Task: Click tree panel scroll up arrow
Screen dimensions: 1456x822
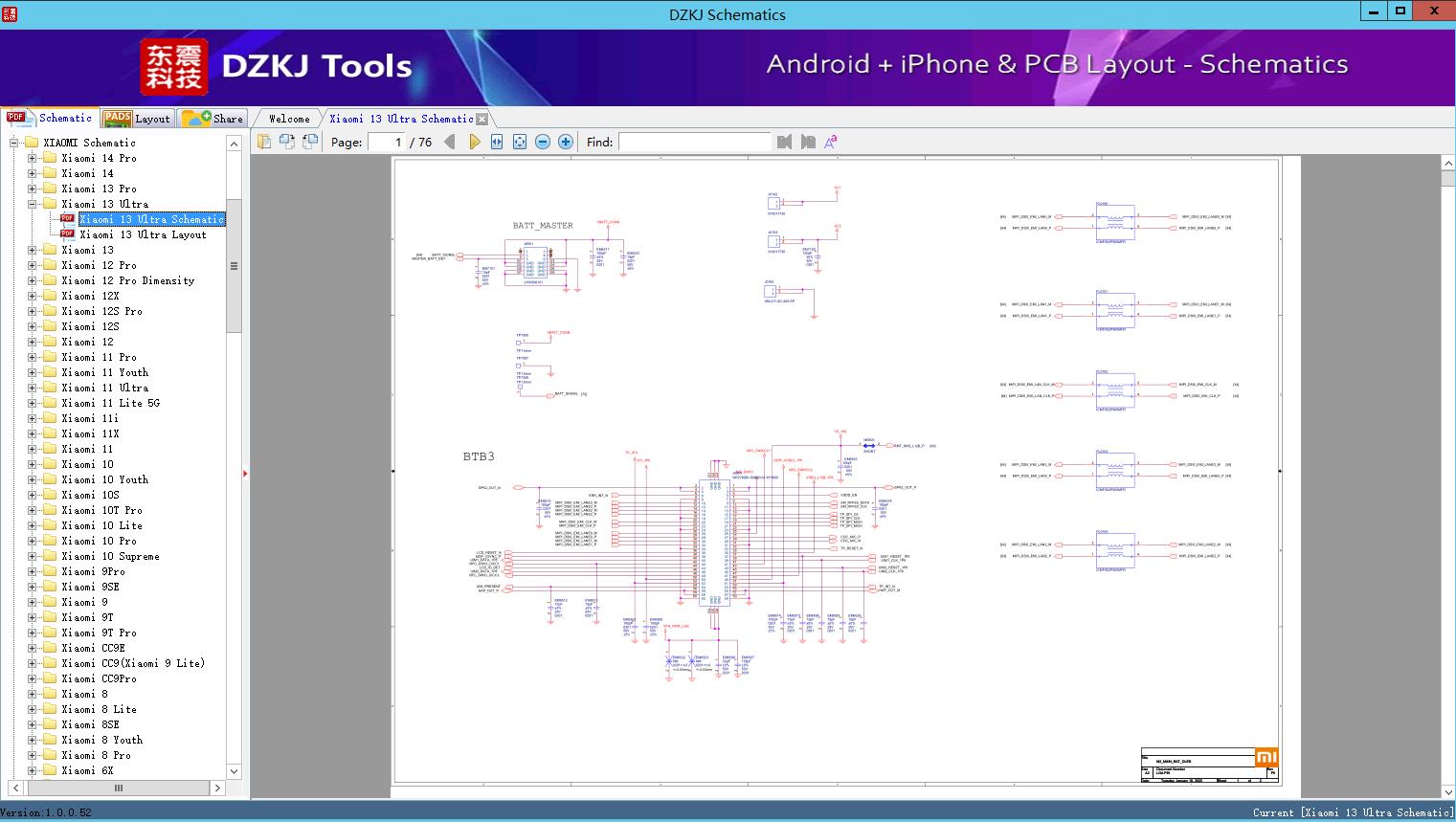Action: click(234, 144)
